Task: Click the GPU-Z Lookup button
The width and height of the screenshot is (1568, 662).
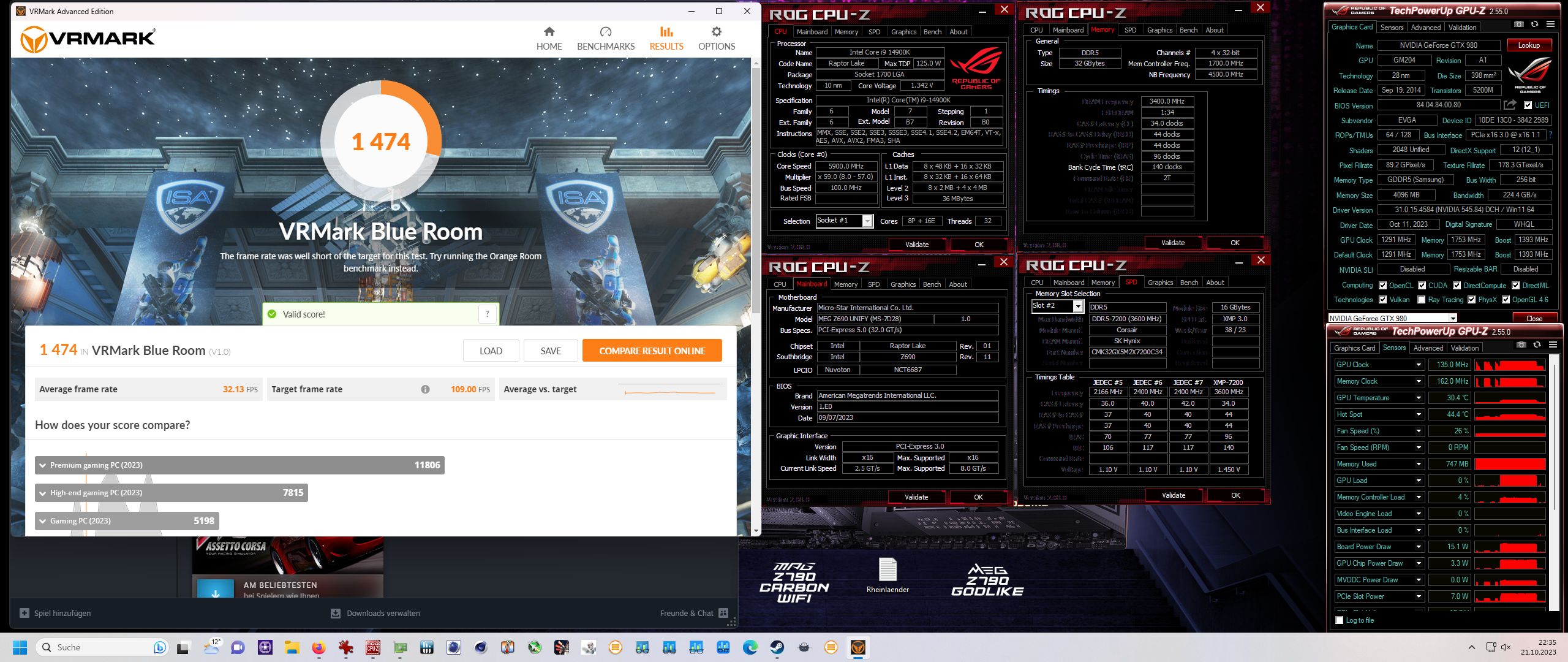Action: (1529, 45)
